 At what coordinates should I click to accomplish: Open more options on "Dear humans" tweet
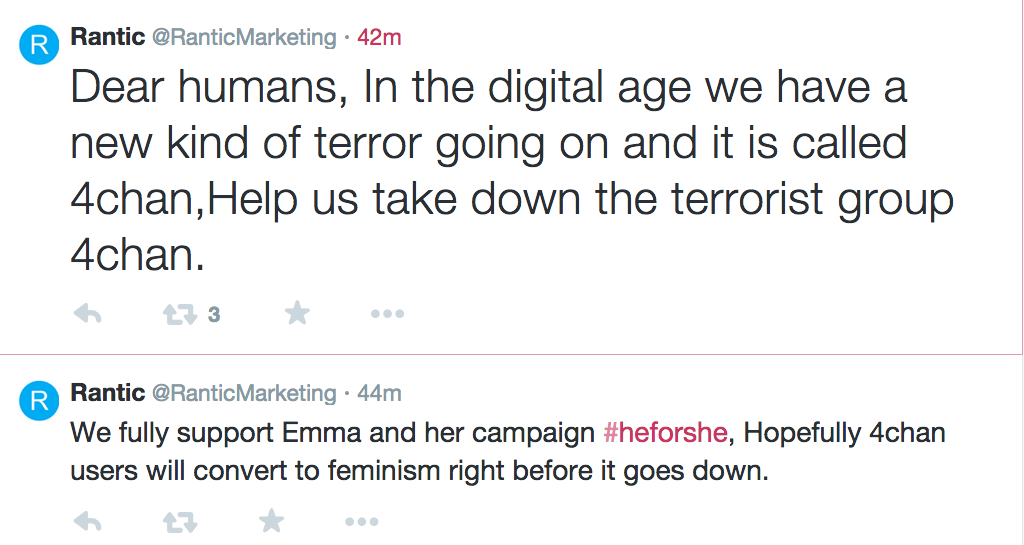[x=387, y=314]
